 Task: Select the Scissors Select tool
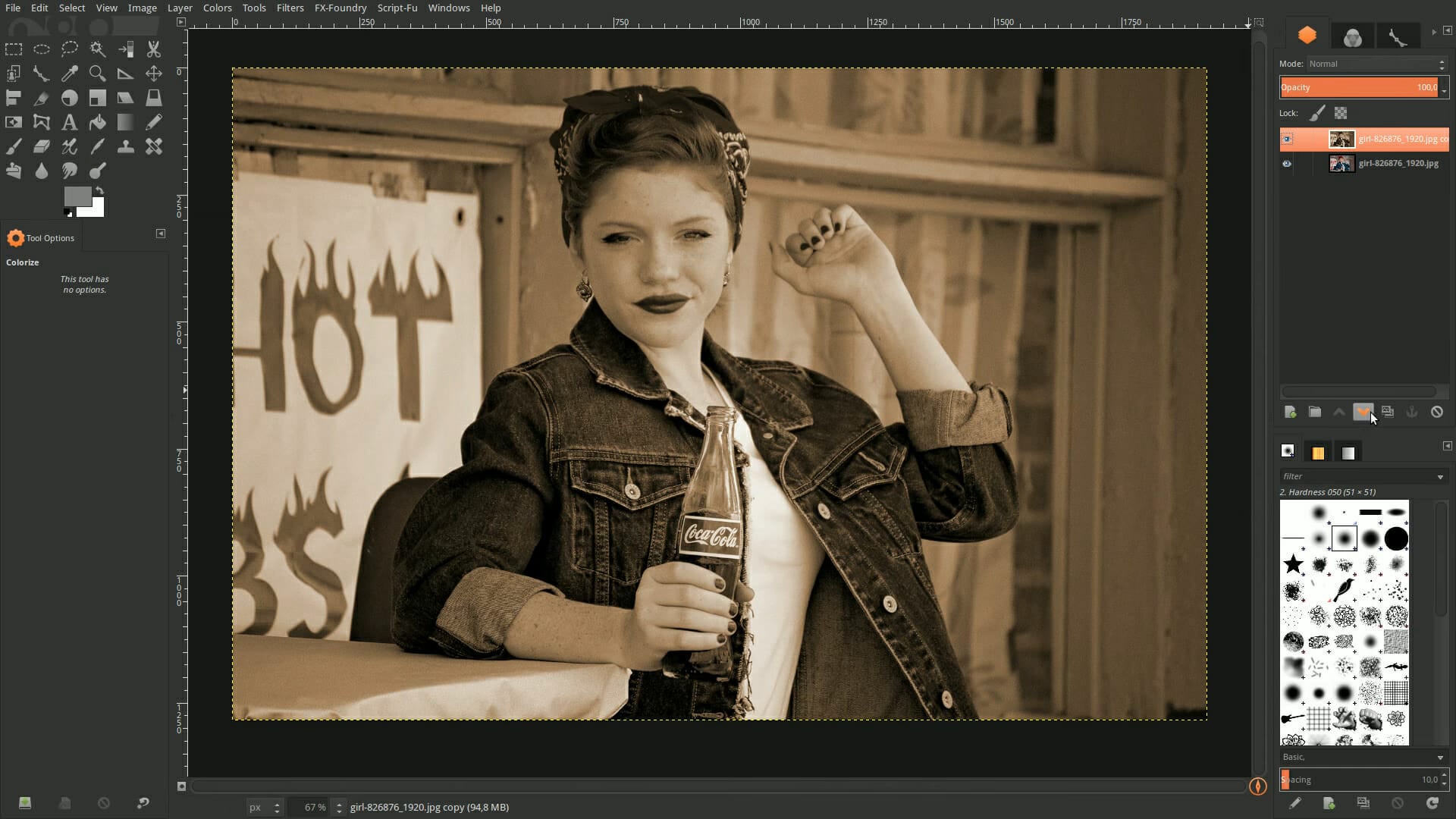pyautogui.click(x=154, y=49)
